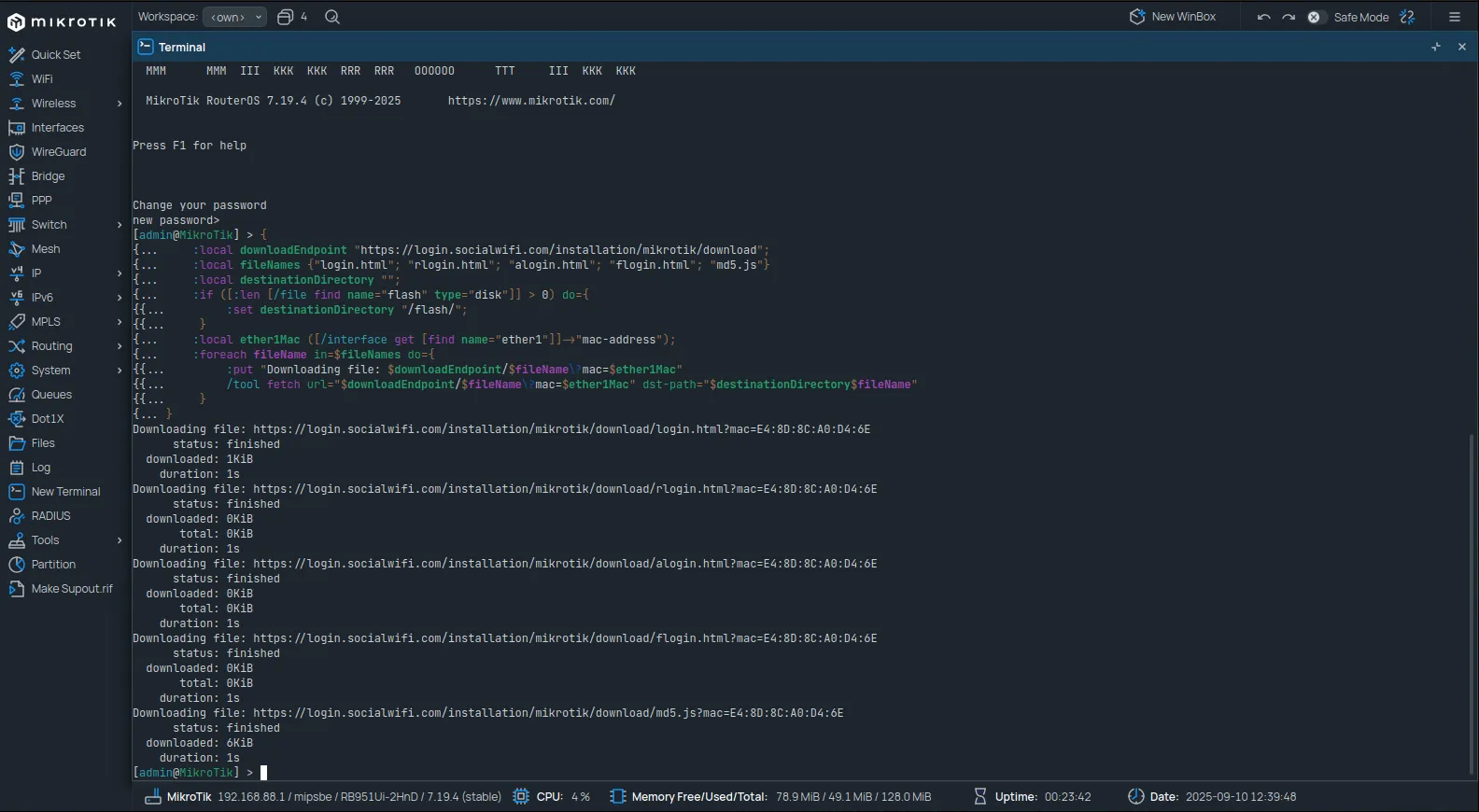Expand the Wireless submenu arrow
This screenshot has width=1479, height=812.
120,104
